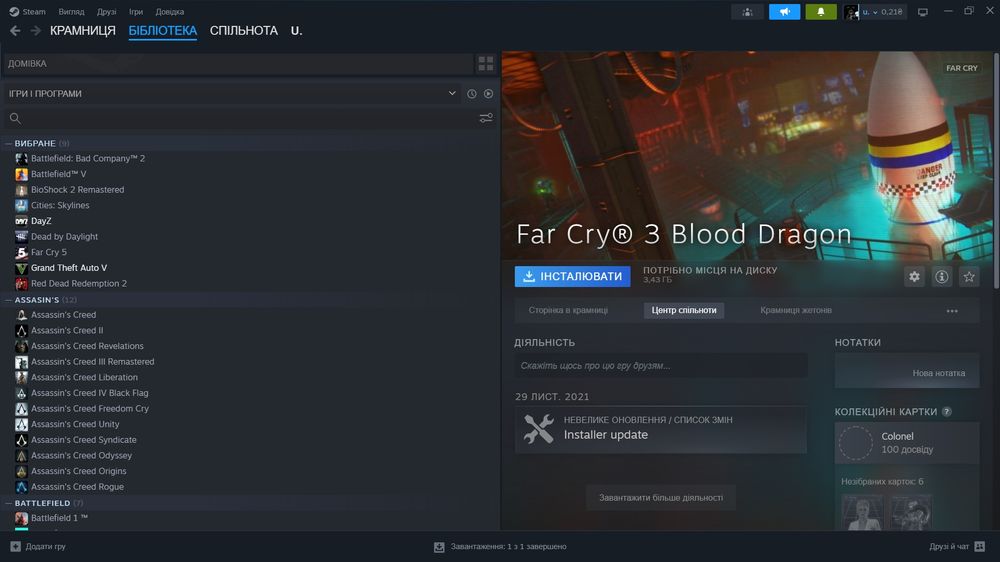Click the FAR CRY tag on the banner

pos(962,68)
